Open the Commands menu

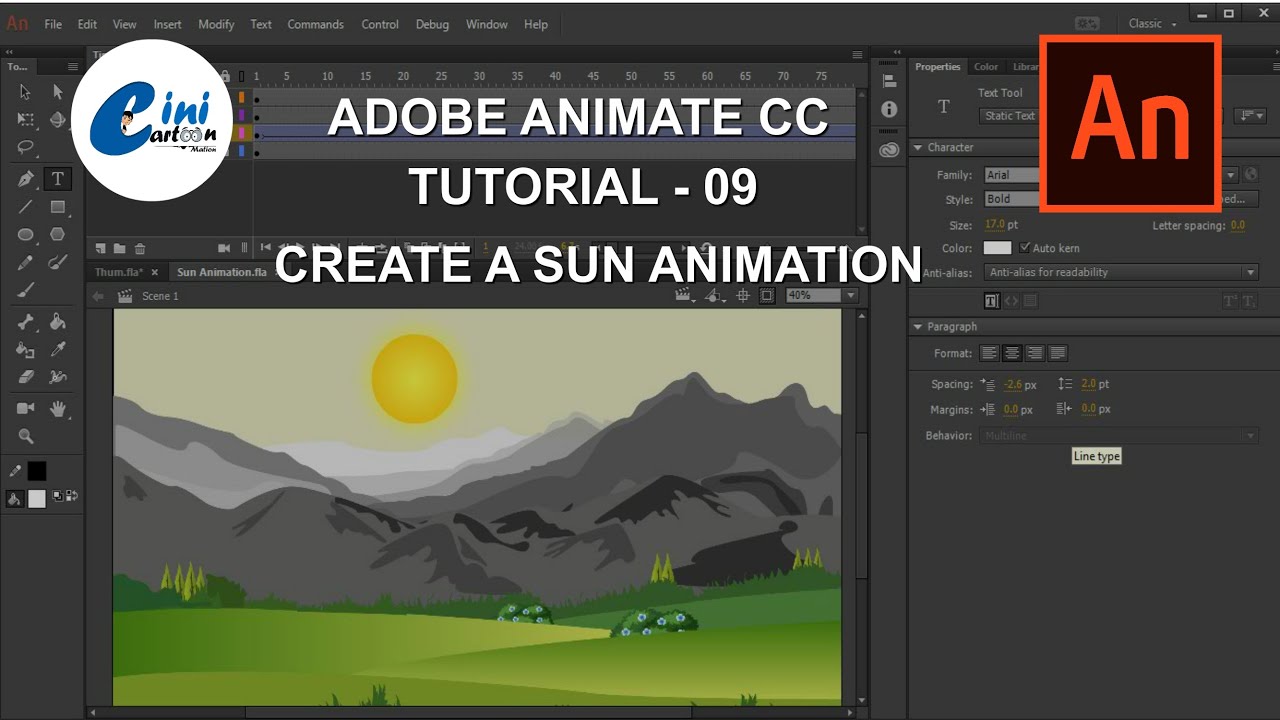315,24
